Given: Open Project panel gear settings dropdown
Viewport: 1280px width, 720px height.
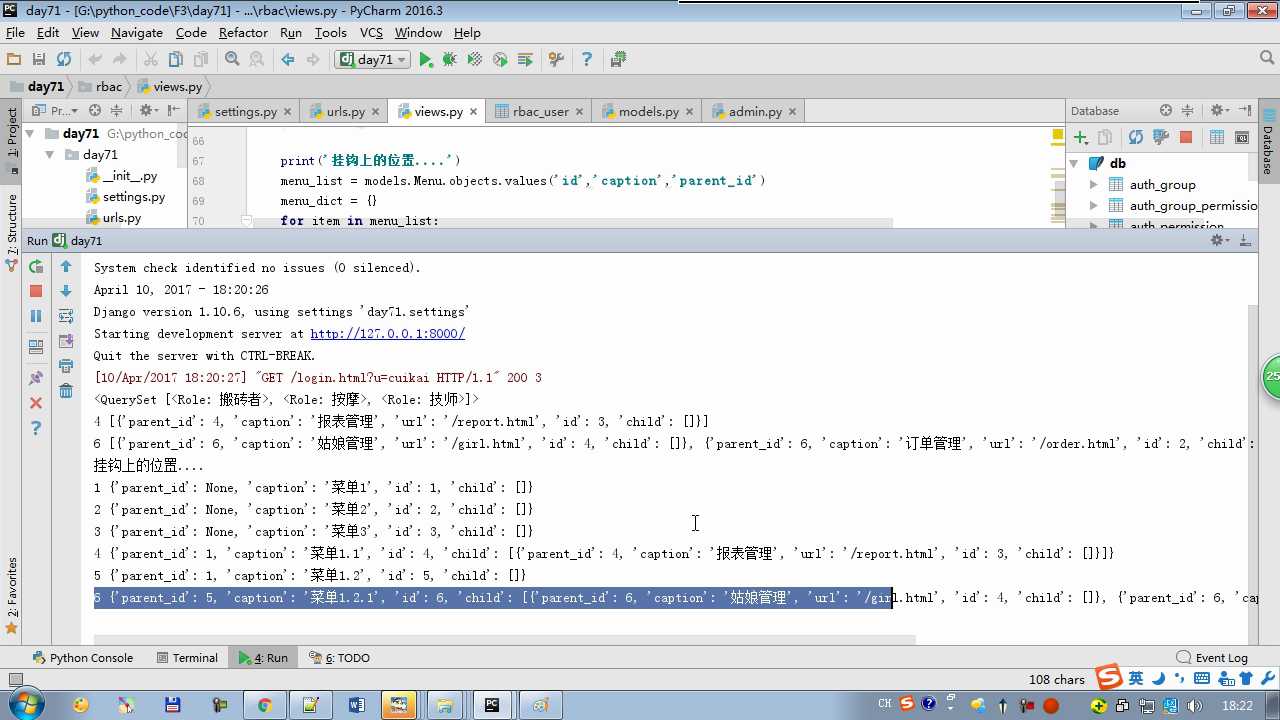Looking at the screenshot, I should [148, 111].
